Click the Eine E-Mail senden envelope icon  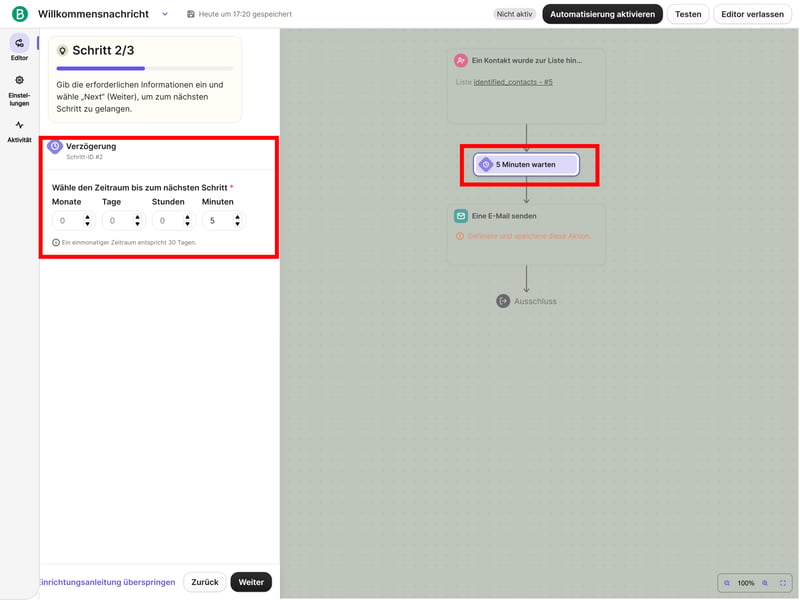coord(461,216)
